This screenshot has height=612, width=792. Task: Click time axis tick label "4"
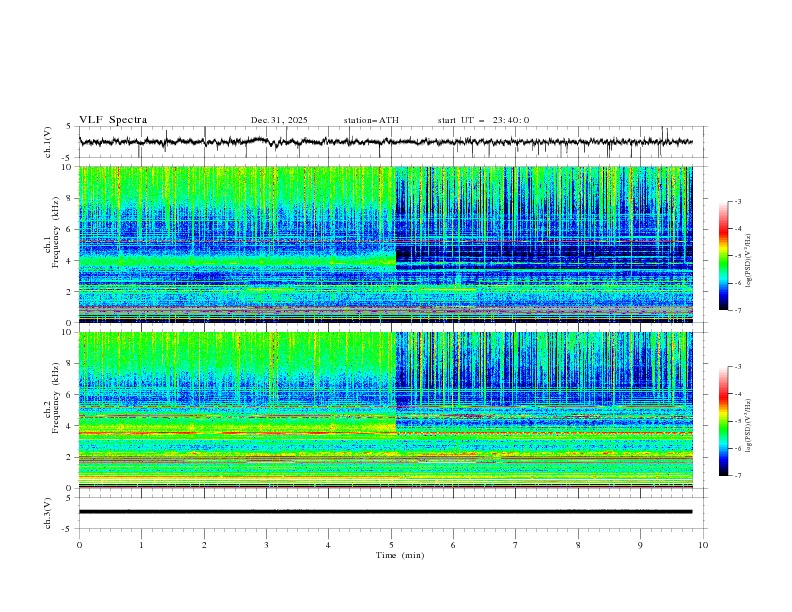[328, 545]
